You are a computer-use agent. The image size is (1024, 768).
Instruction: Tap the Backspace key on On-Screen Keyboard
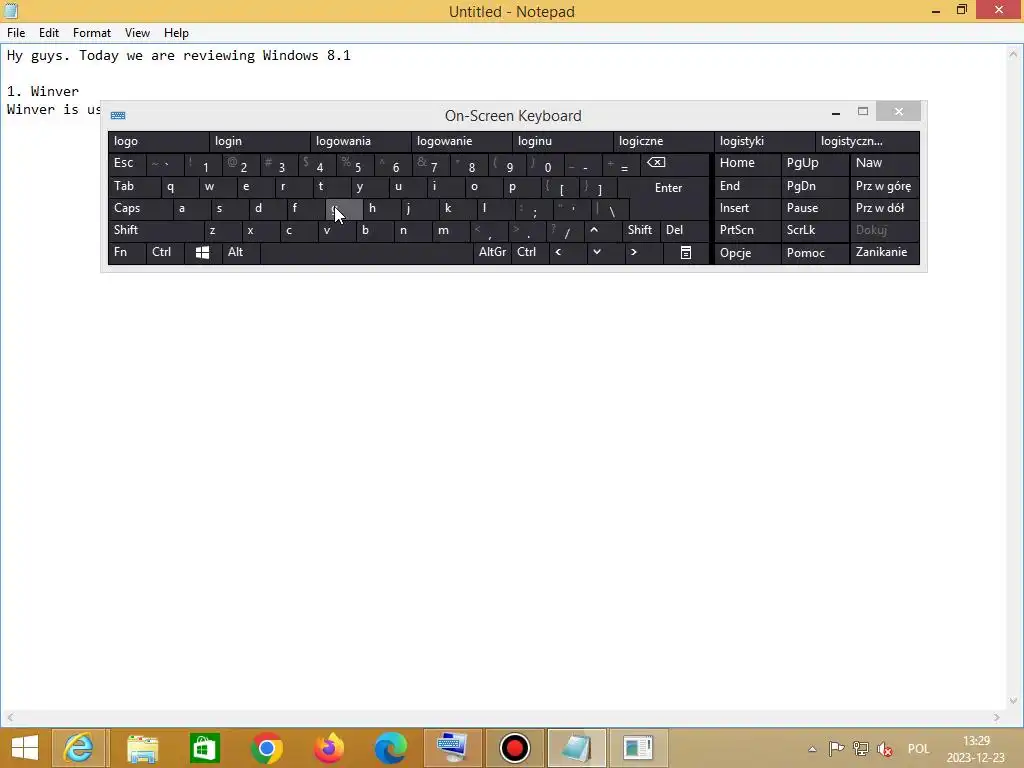(x=674, y=163)
